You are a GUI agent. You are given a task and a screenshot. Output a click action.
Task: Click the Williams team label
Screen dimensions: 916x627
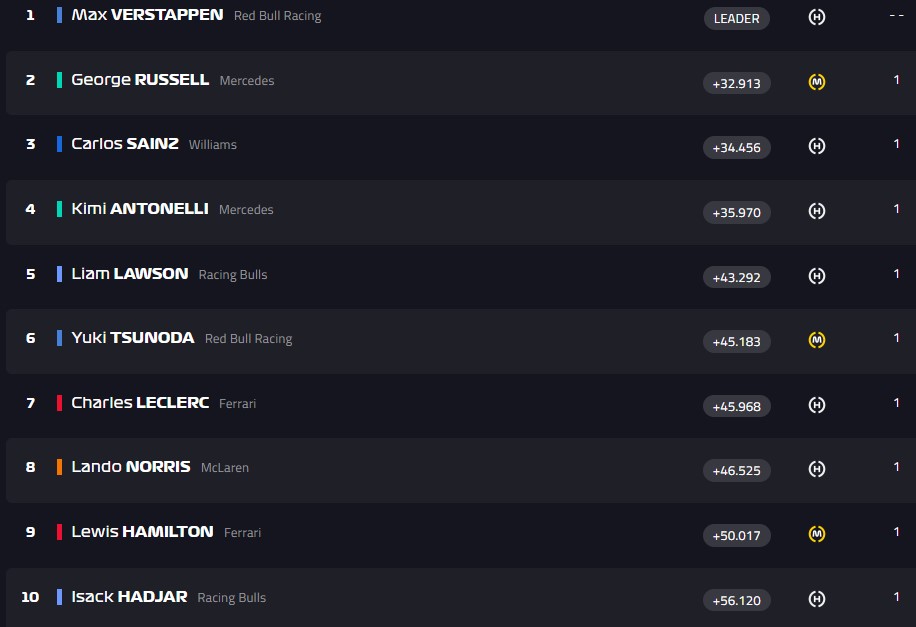(x=213, y=145)
